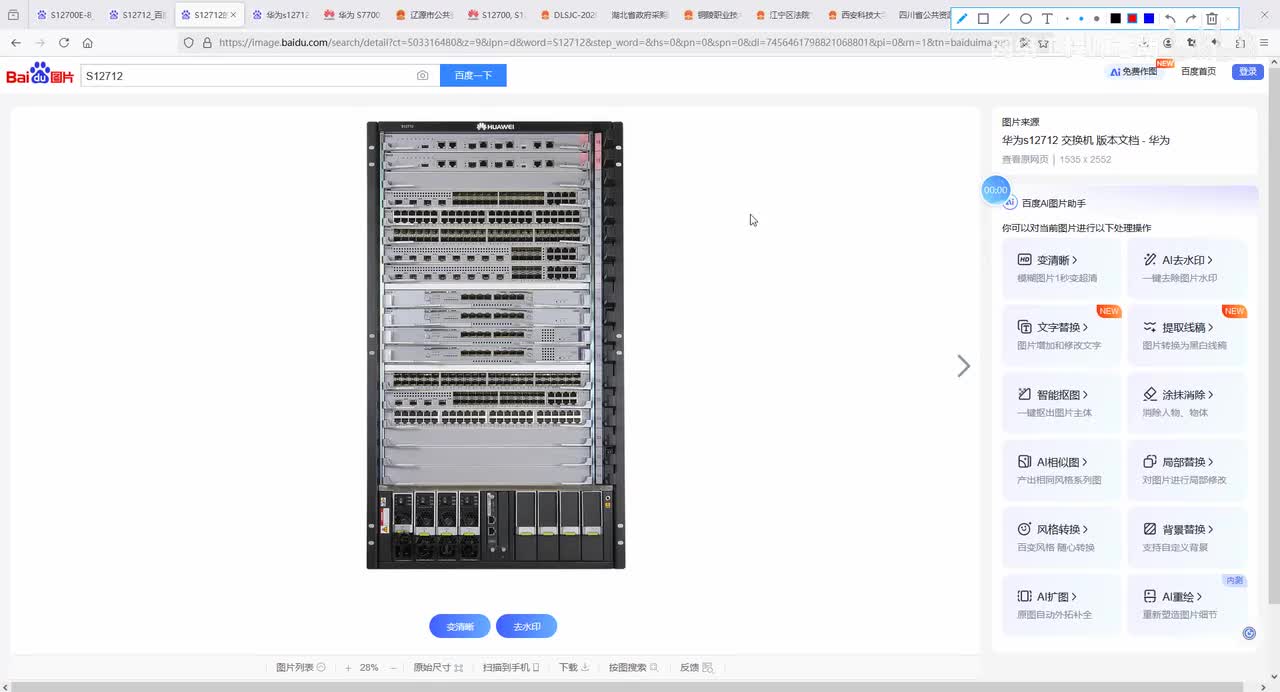1280x692 pixels.
Task: Click 扫描到手机 option
Action: coord(511,667)
